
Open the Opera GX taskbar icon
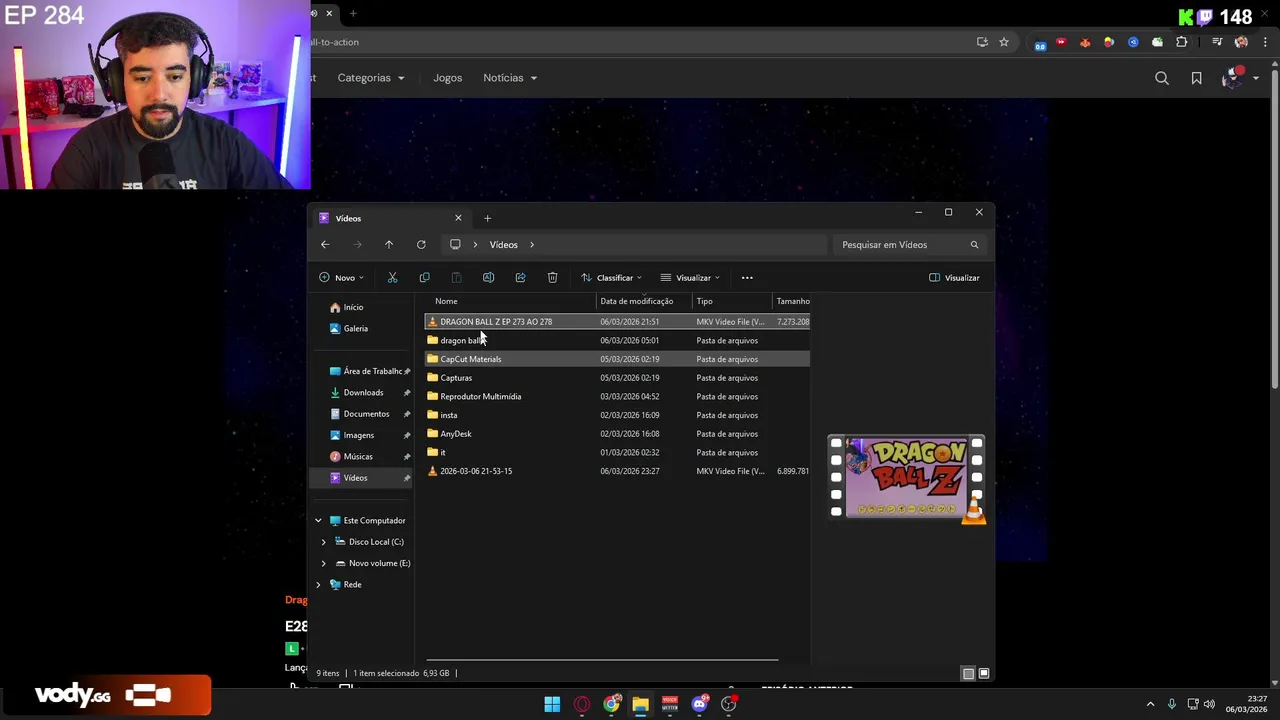[x=582, y=704]
